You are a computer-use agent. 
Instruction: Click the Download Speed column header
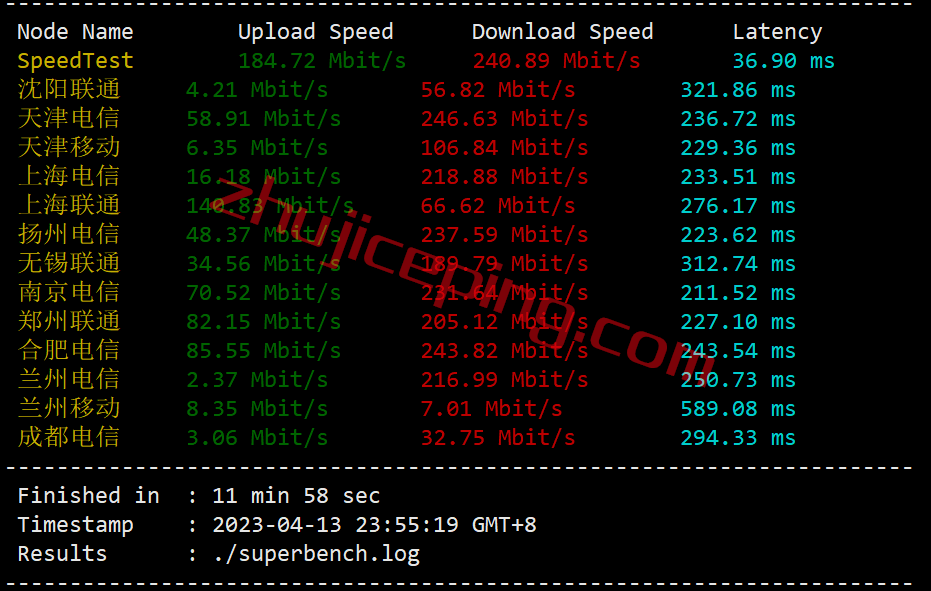562,31
